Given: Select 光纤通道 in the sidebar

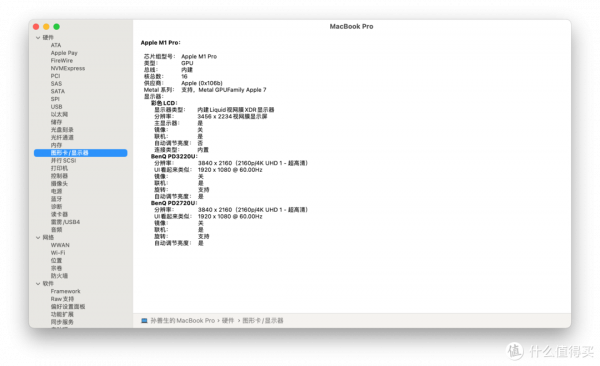Looking at the screenshot, I should [62, 137].
